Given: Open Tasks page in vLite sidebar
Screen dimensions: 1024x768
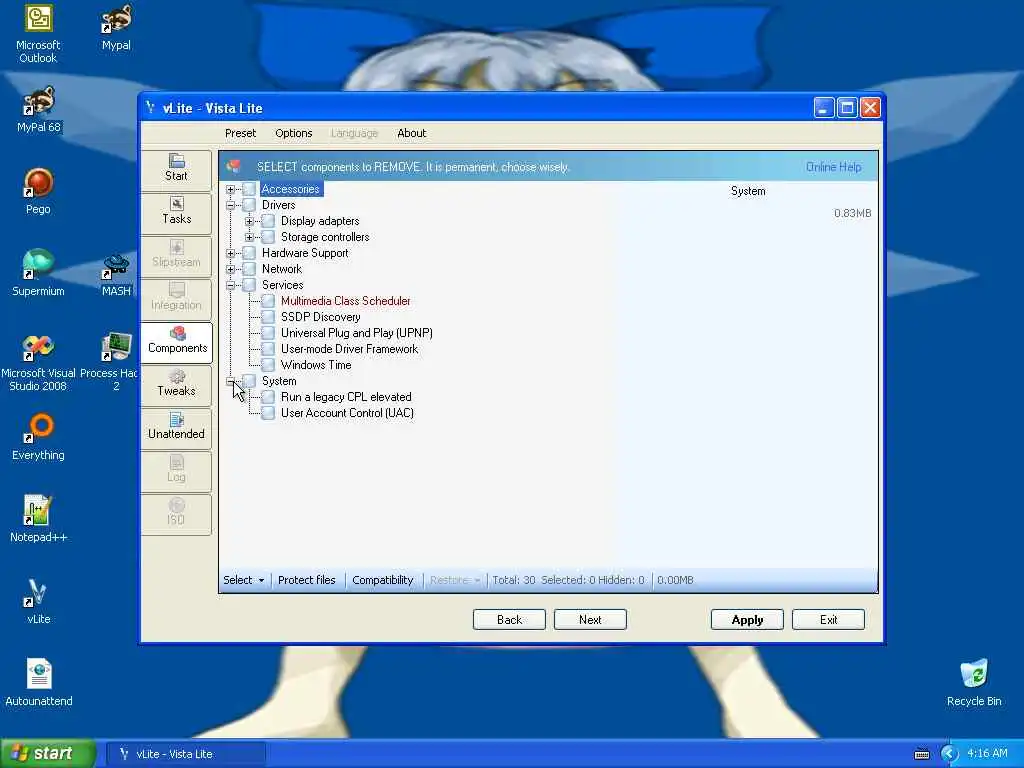Looking at the screenshot, I should tap(176, 212).
